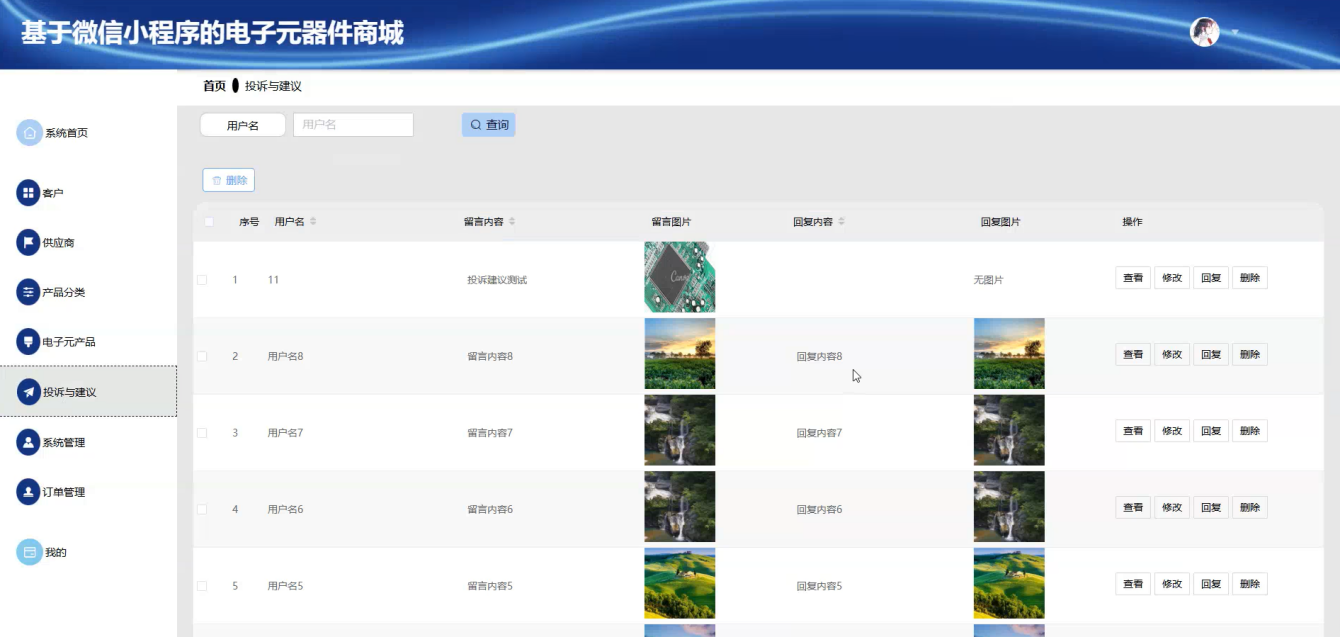The image size is (1340, 637).
Task: Check the row 1 checkbox for user 11
Action: coord(202,280)
